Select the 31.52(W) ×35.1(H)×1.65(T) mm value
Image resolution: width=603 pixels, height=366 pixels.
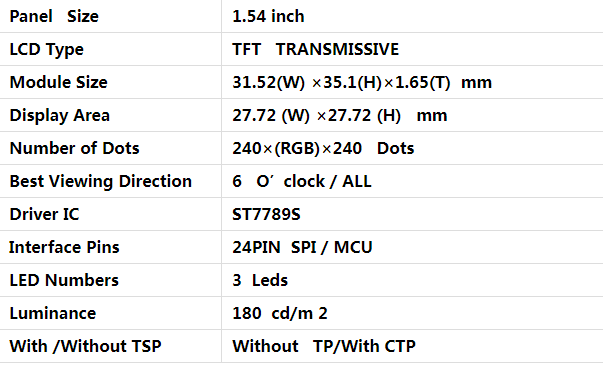pyautogui.click(x=362, y=83)
